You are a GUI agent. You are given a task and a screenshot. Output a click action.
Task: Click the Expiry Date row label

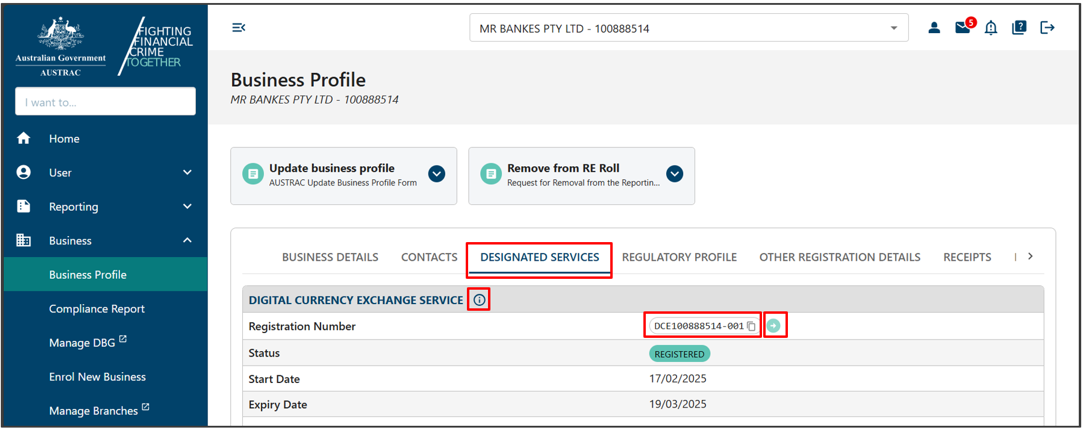[x=277, y=404]
